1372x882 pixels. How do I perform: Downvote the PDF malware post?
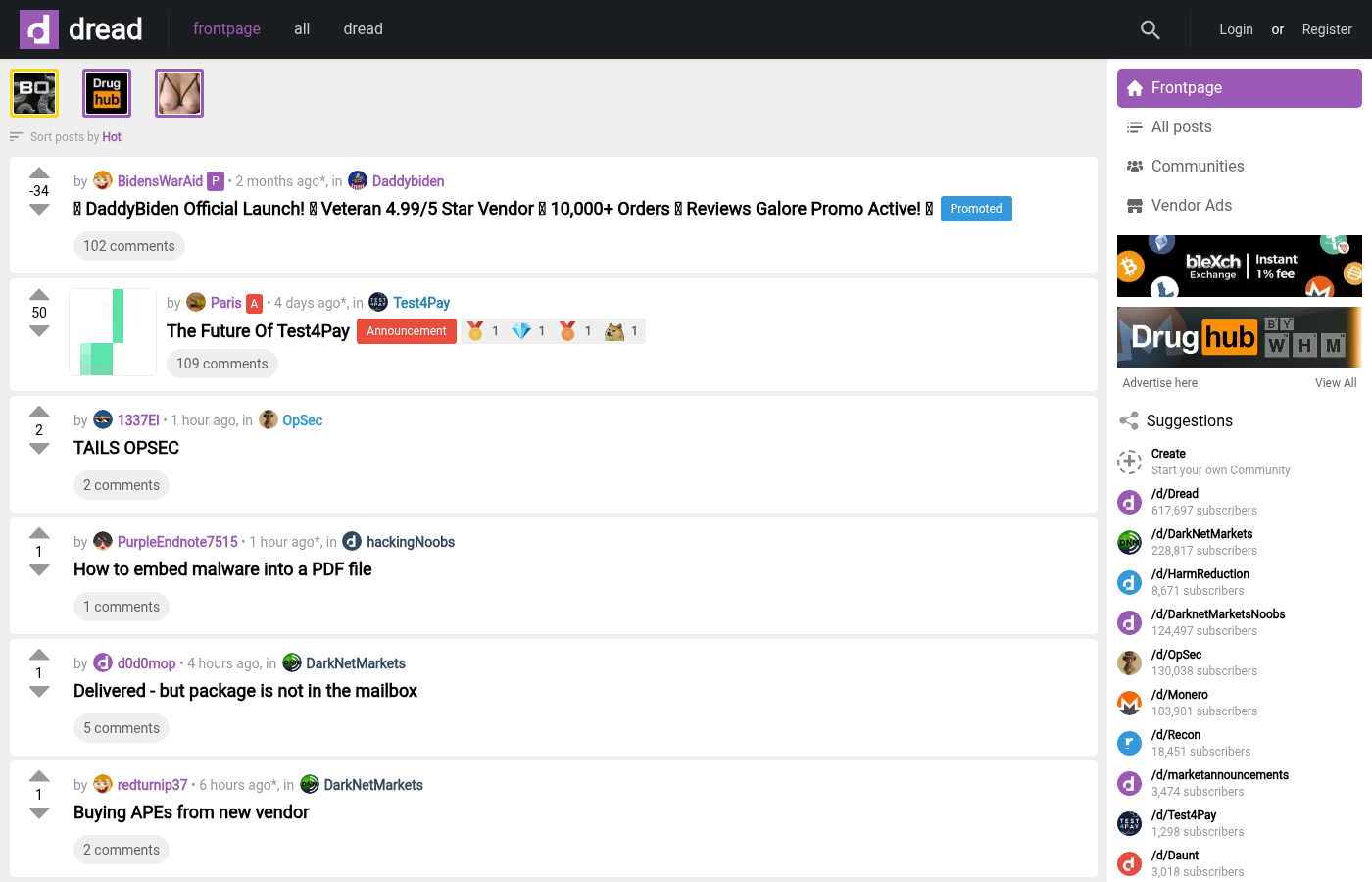coord(39,570)
